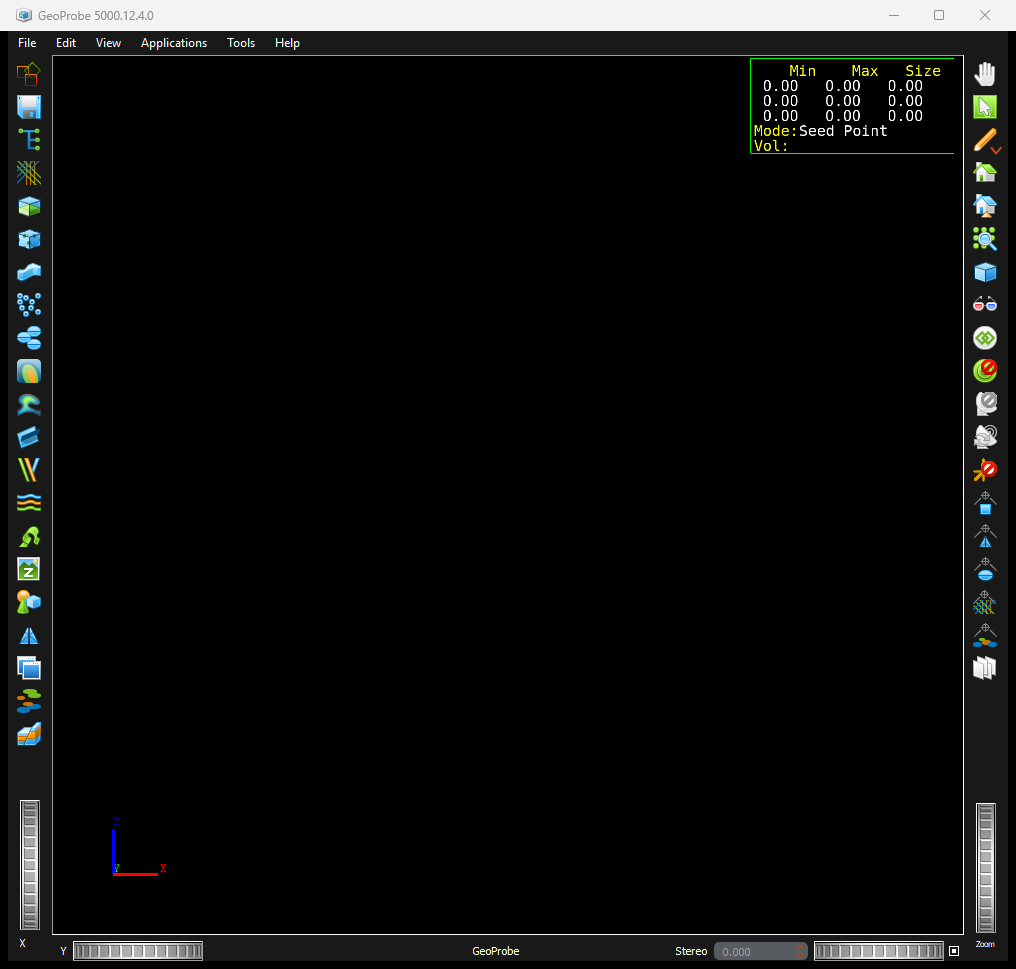Click the blue cube with green dots icon
Viewport: 1016px width, 969px height.
[29, 239]
